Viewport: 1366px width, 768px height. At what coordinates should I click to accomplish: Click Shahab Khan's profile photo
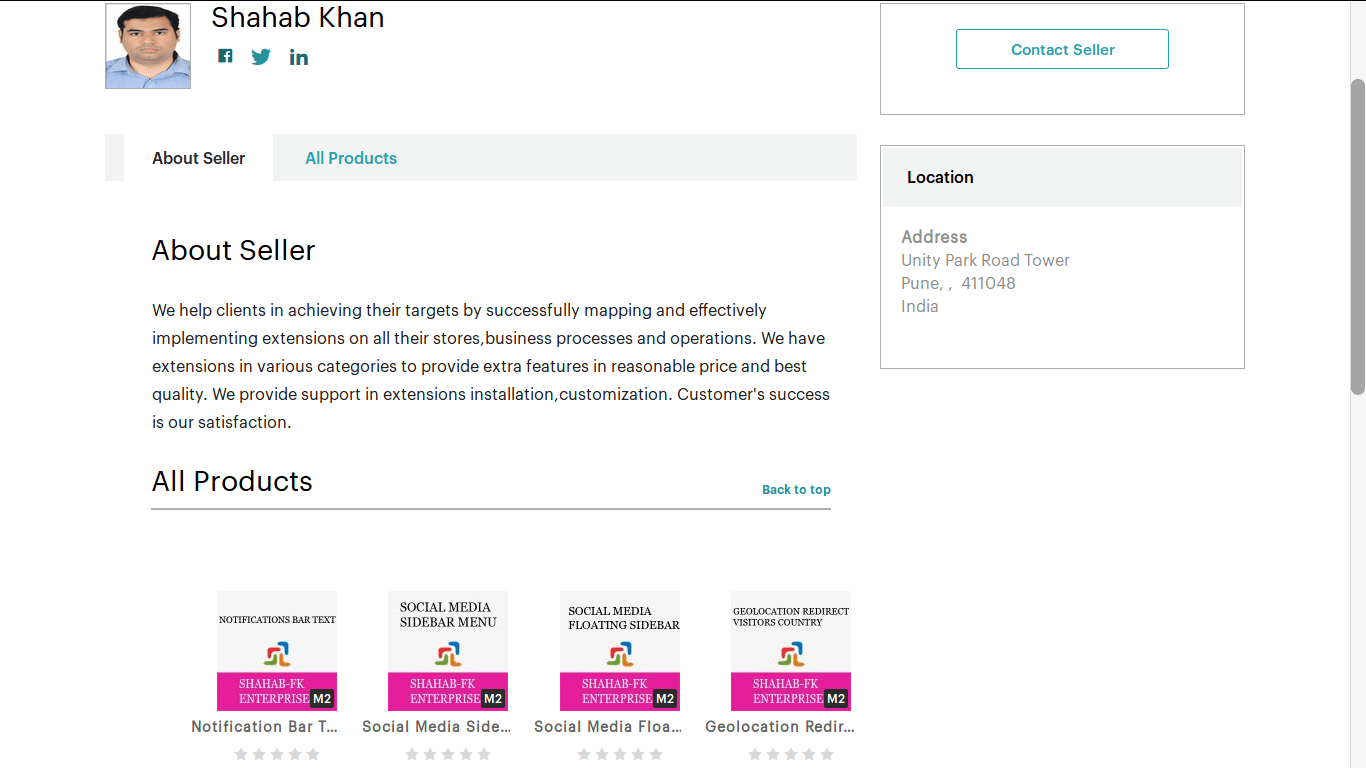pos(148,46)
